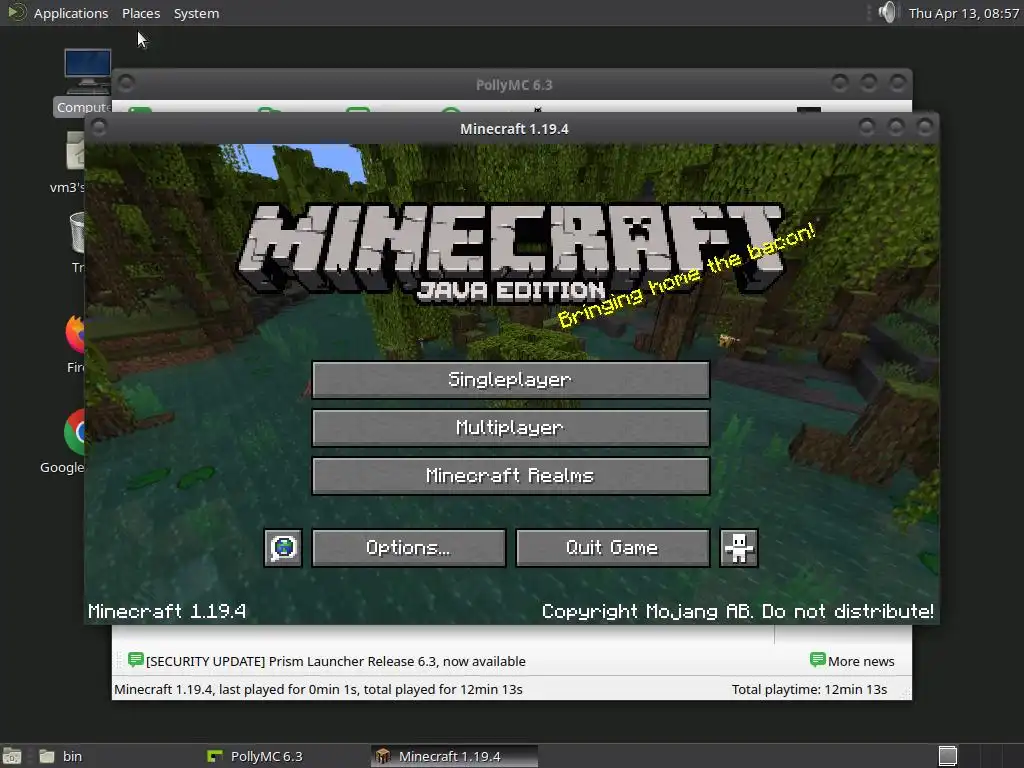The width and height of the screenshot is (1024, 768).
Task: Open the PollyMC window menu button
Action: pos(126,83)
